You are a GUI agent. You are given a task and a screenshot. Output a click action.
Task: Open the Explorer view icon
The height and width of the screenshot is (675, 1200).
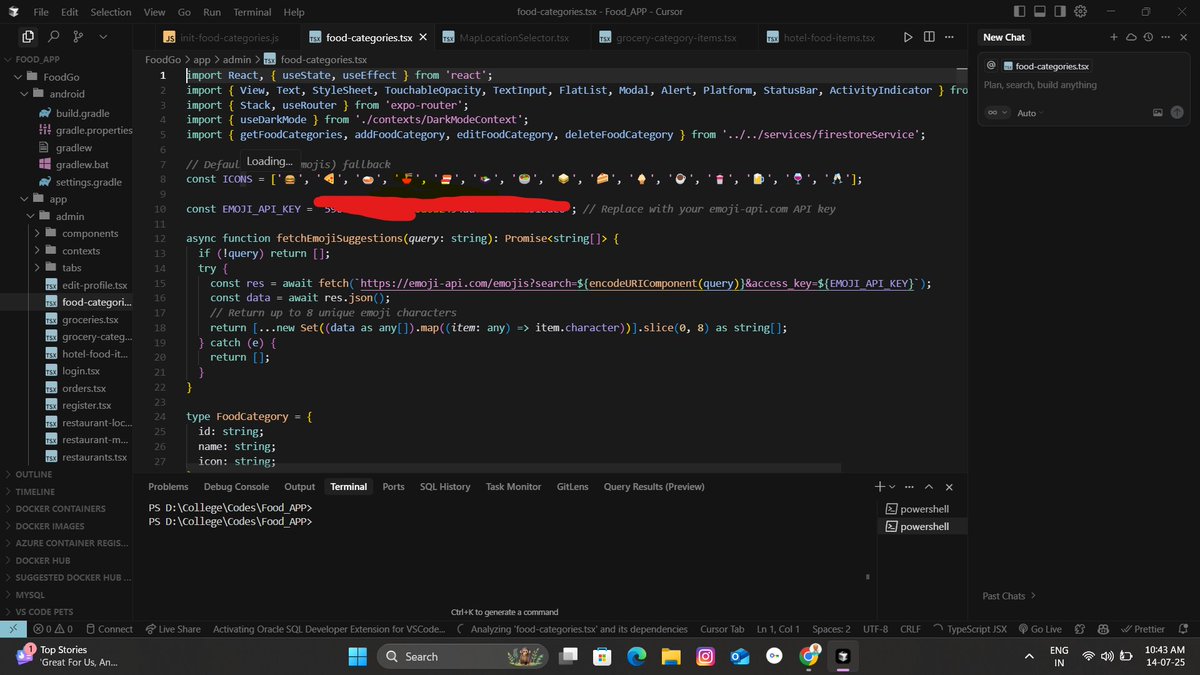tap(28, 36)
